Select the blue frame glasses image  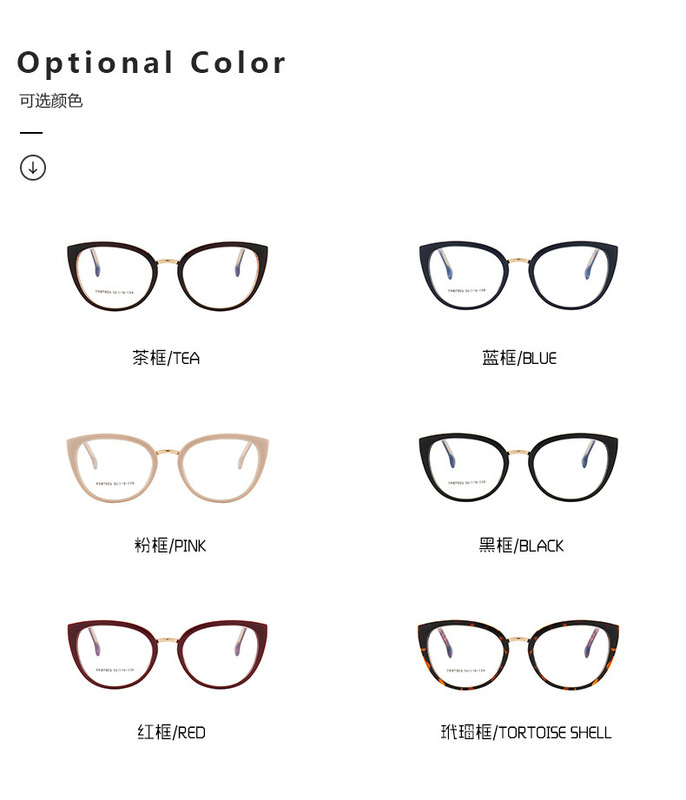518,275
